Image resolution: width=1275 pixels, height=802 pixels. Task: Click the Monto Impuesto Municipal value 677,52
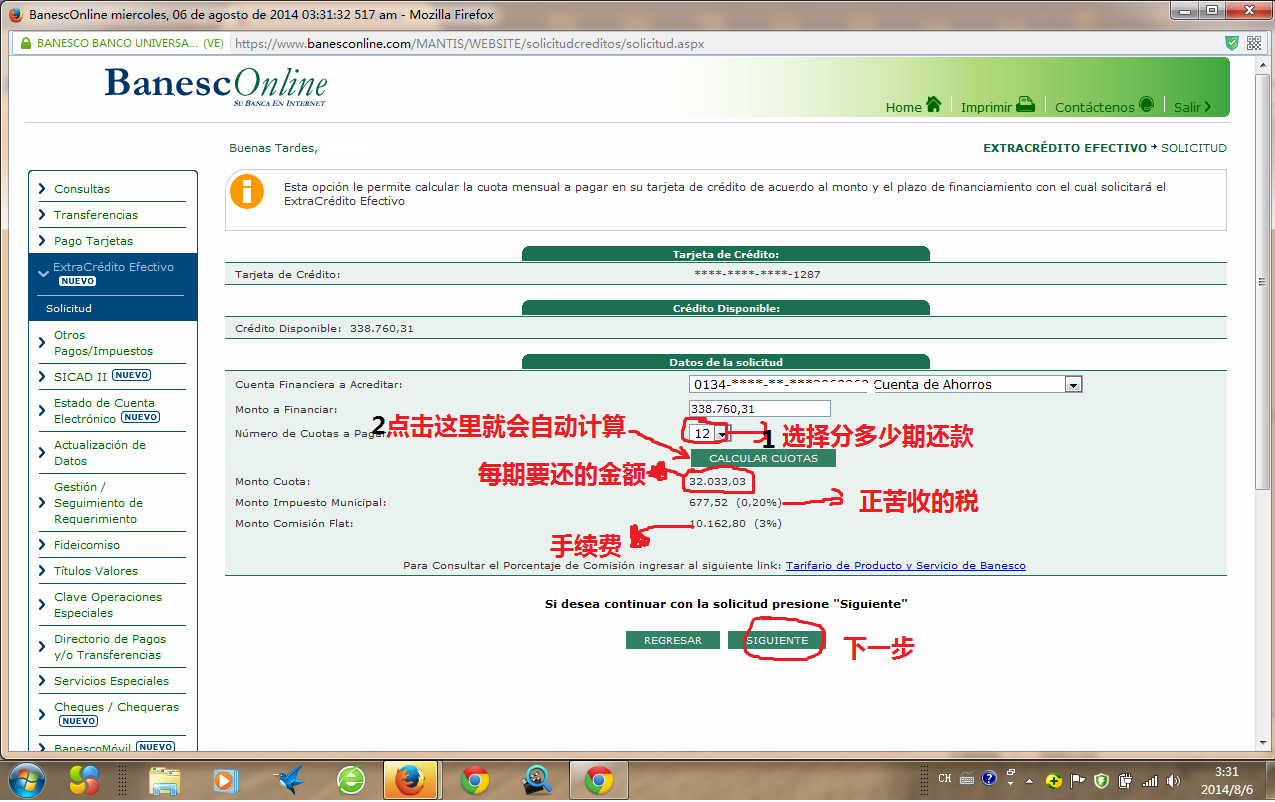tap(708, 503)
